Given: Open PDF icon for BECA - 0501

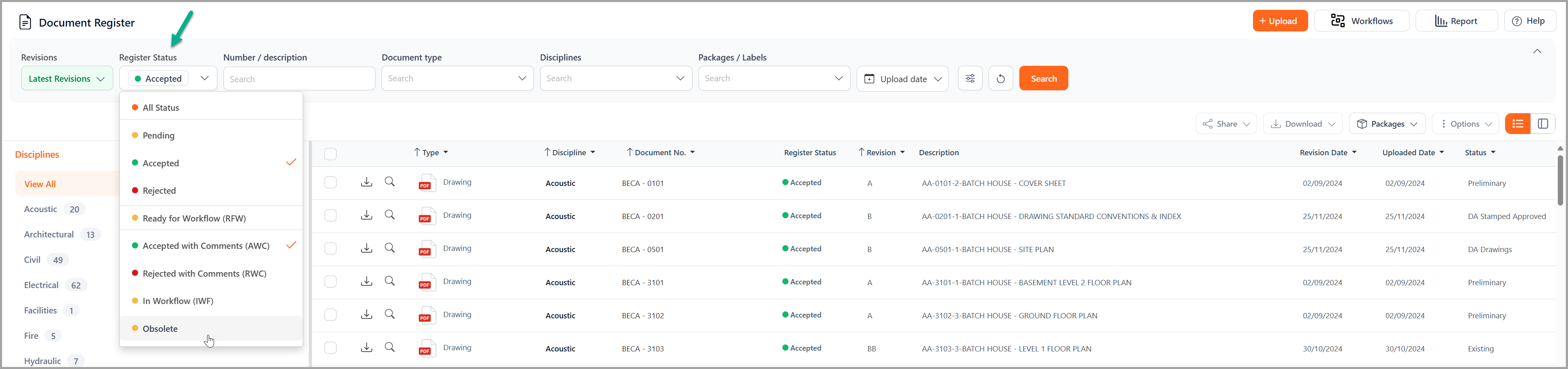Looking at the screenshot, I should click(x=427, y=249).
